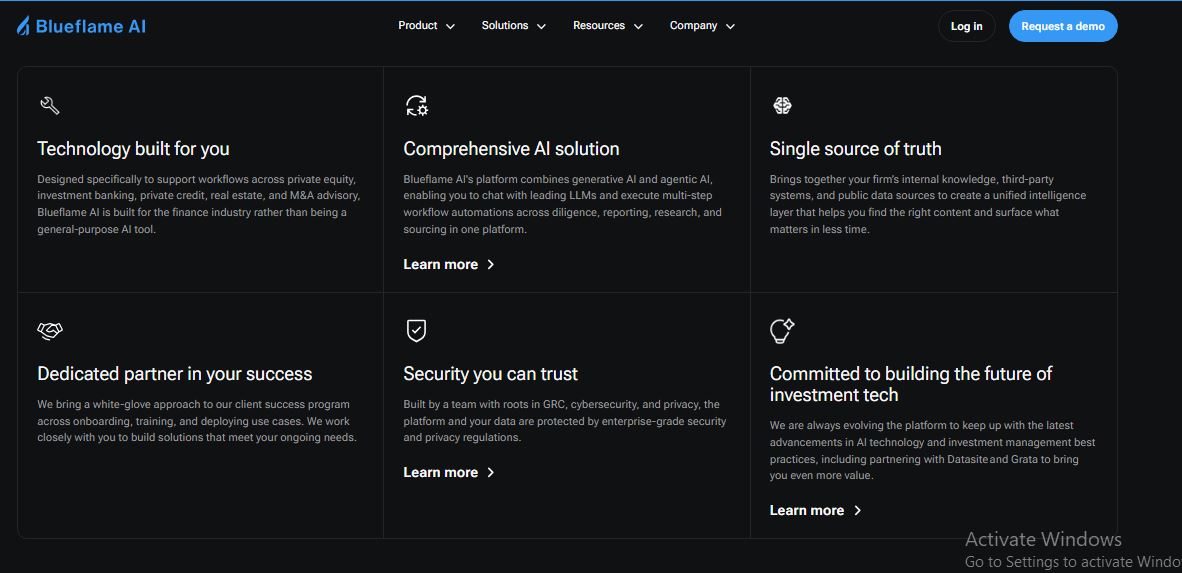Screen dimensions: 1182x573
Task: Expand the Product dropdown menu
Action: click(426, 26)
